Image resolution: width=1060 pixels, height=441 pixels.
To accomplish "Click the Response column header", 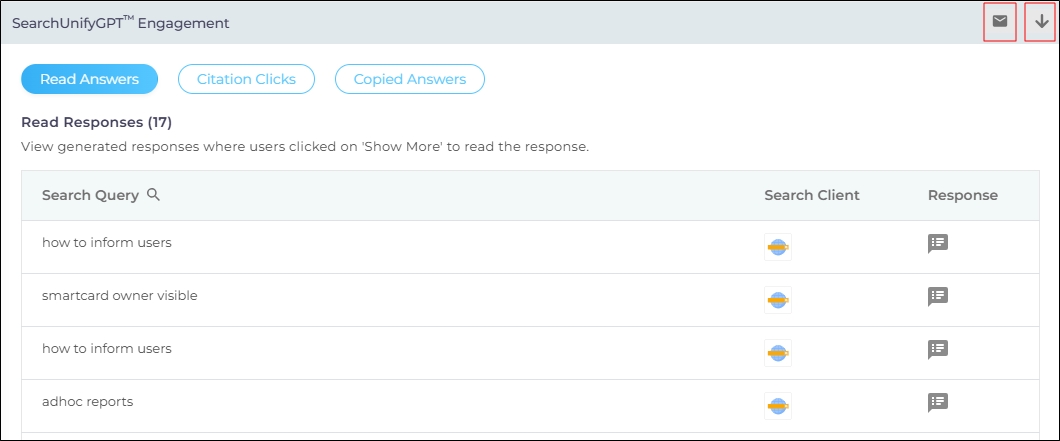I will pos(962,195).
